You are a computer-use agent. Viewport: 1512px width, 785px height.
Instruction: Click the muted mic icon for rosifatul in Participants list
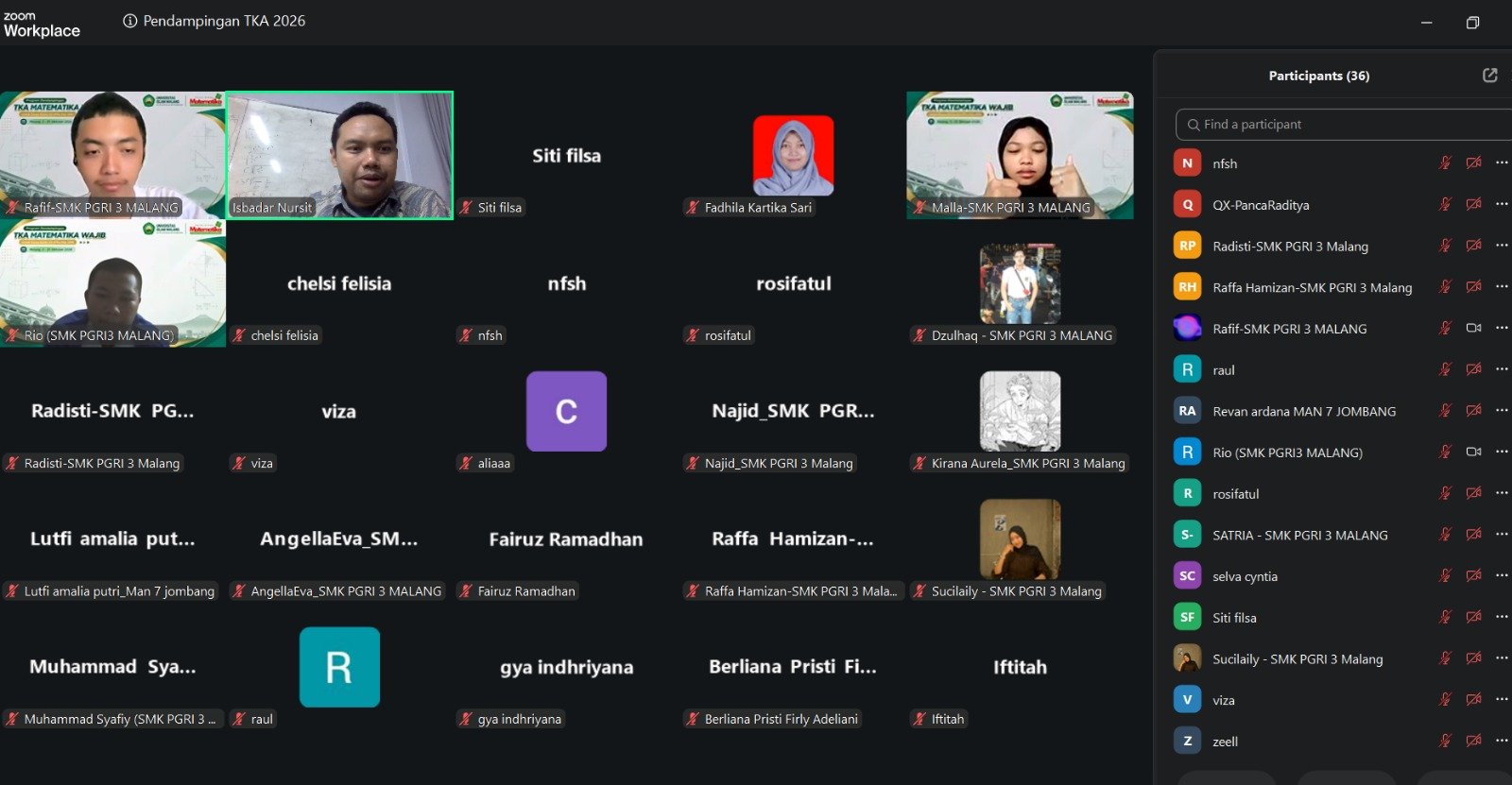click(x=1445, y=493)
